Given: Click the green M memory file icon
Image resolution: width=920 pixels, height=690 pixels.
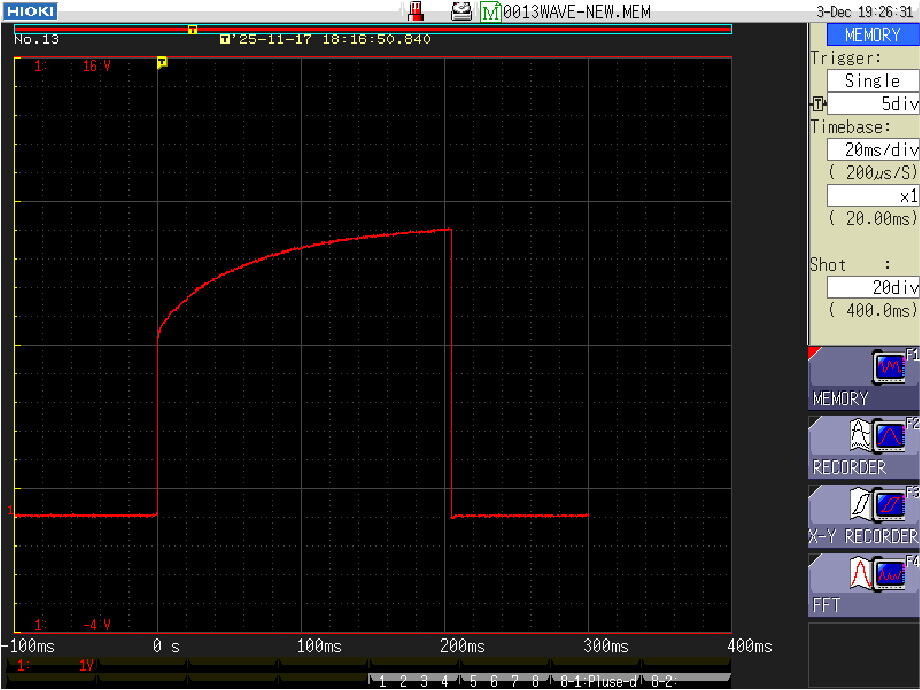Looking at the screenshot, I should pos(490,11).
